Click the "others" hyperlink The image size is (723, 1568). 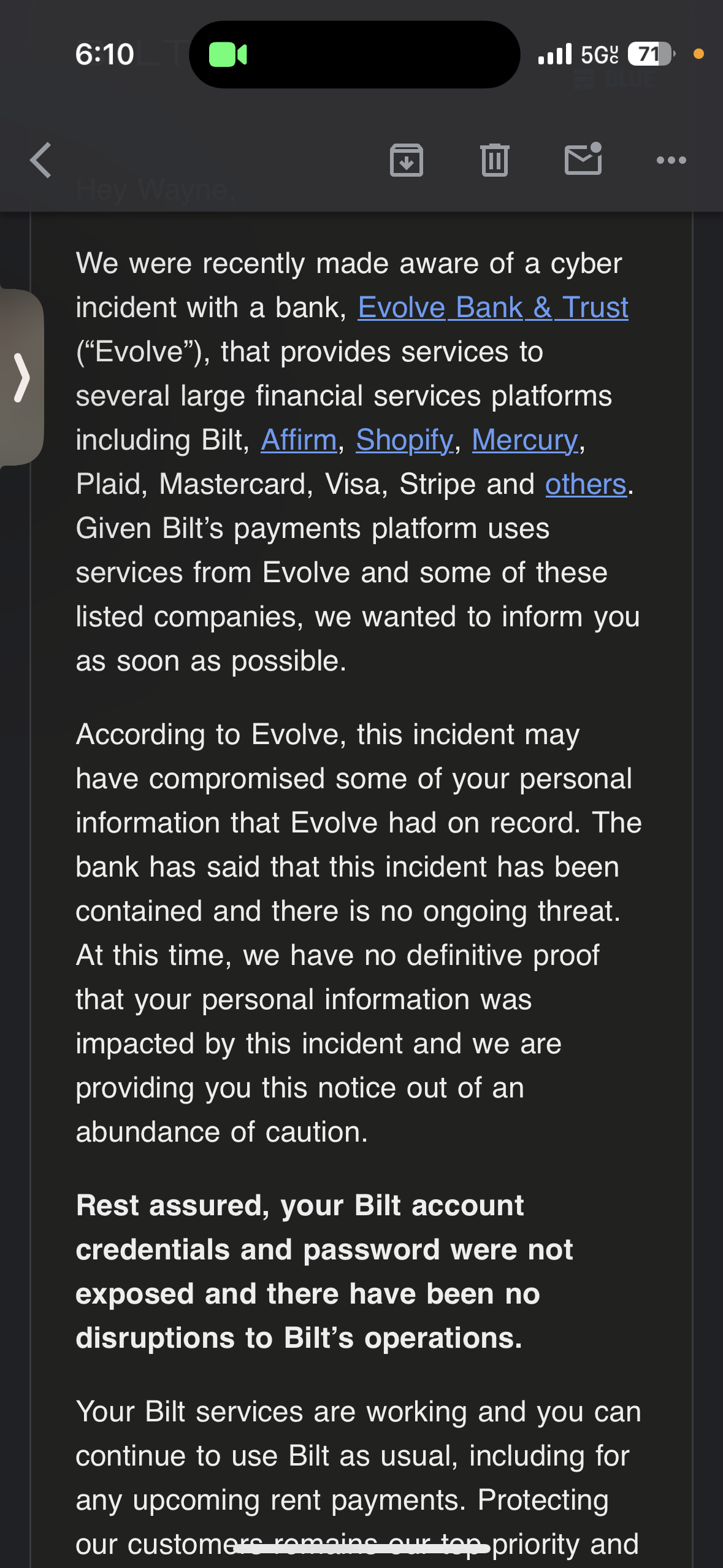pyautogui.click(x=586, y=484)
